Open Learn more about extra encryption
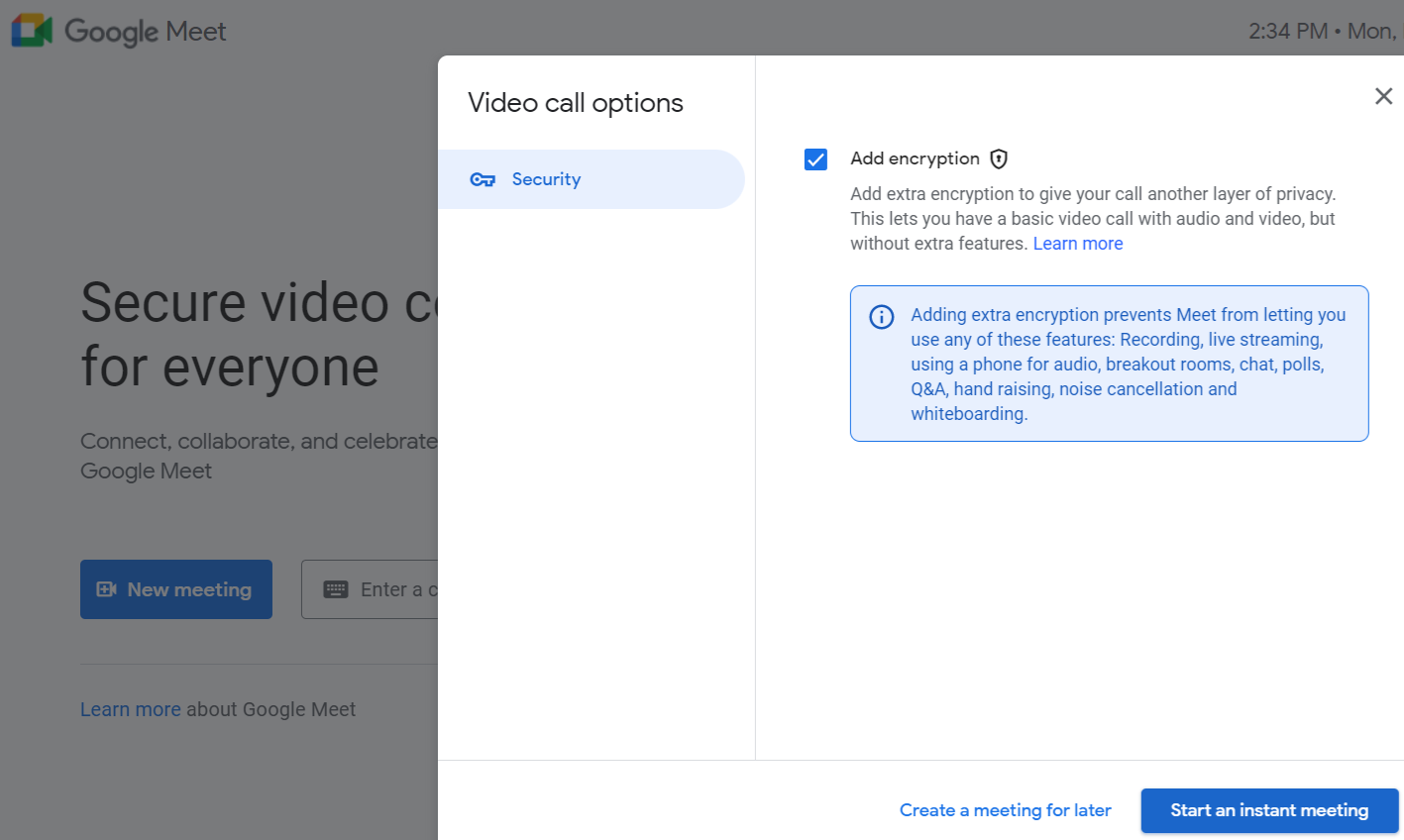This screenshot has width=1404, height=840. (1077, 244)
